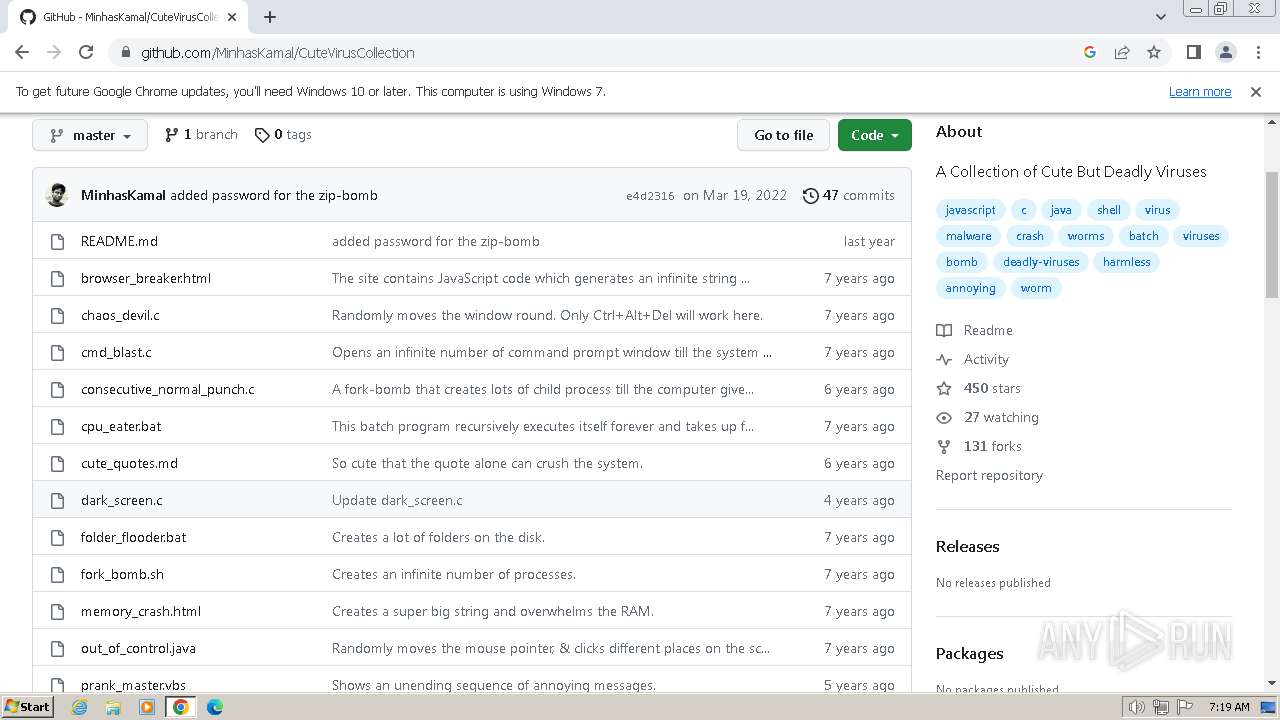Open memory_crash.html file
The width and height of the screenshot is (1280, 720).
141,611
